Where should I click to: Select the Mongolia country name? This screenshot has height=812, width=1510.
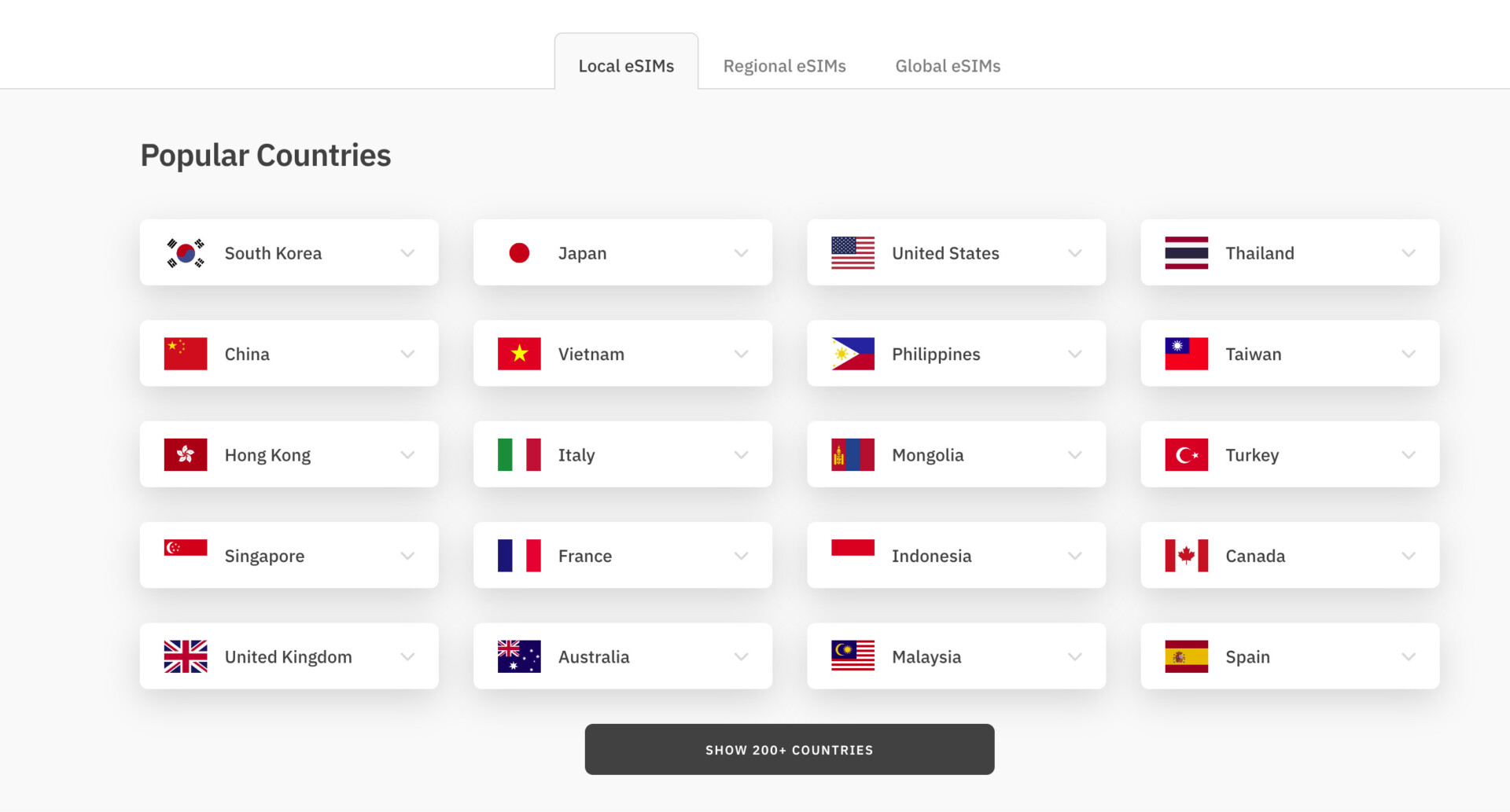[x=927, y=456]
